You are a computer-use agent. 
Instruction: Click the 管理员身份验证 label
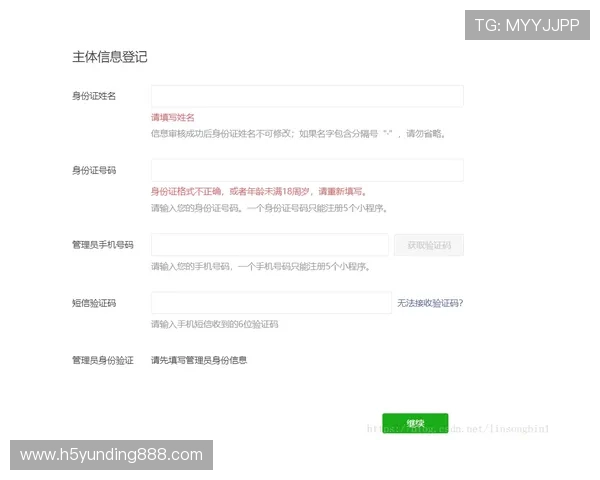(x=103, y=360)
